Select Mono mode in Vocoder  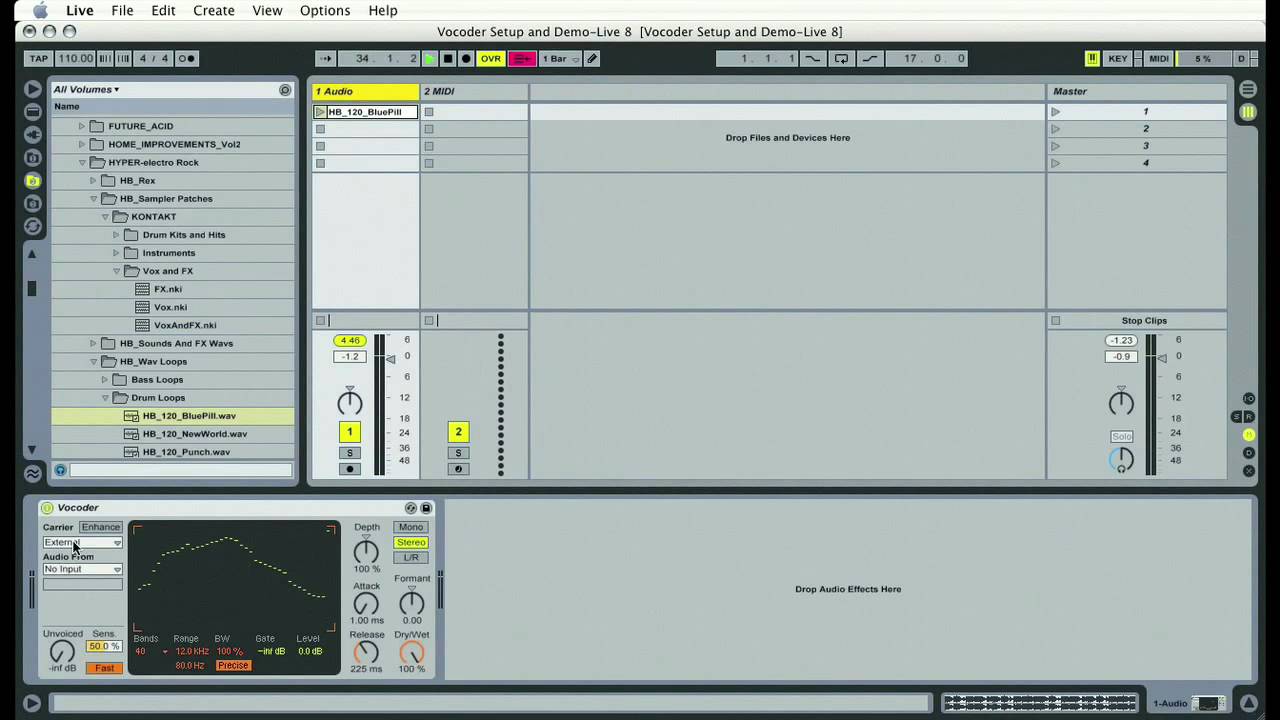click(411, 527)
